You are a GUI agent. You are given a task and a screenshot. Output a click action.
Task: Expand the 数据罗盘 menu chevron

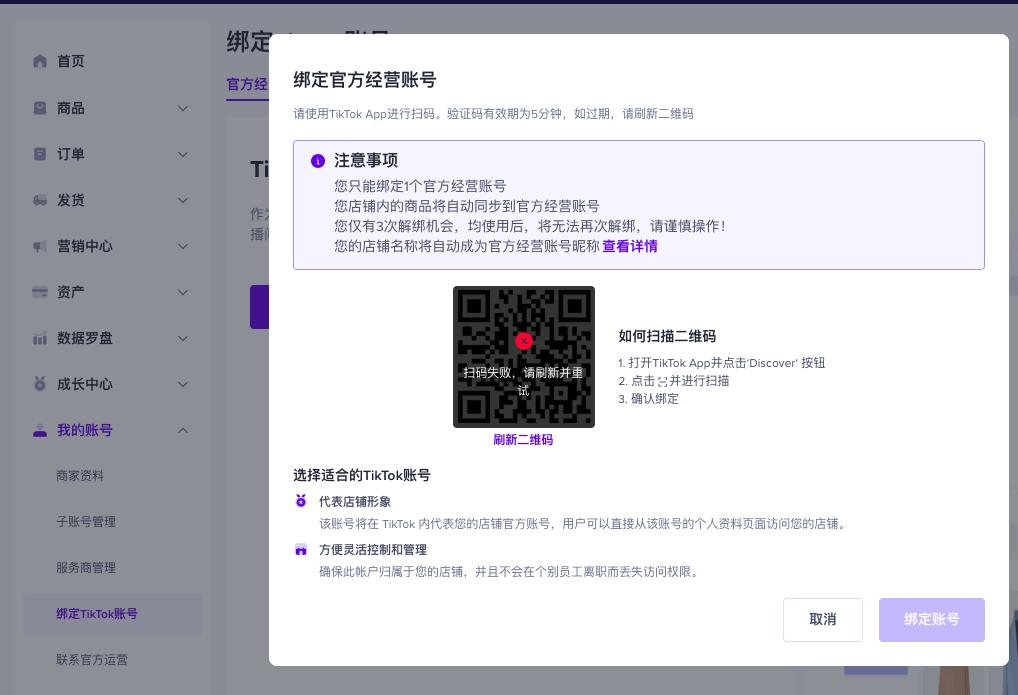(183, 338)
